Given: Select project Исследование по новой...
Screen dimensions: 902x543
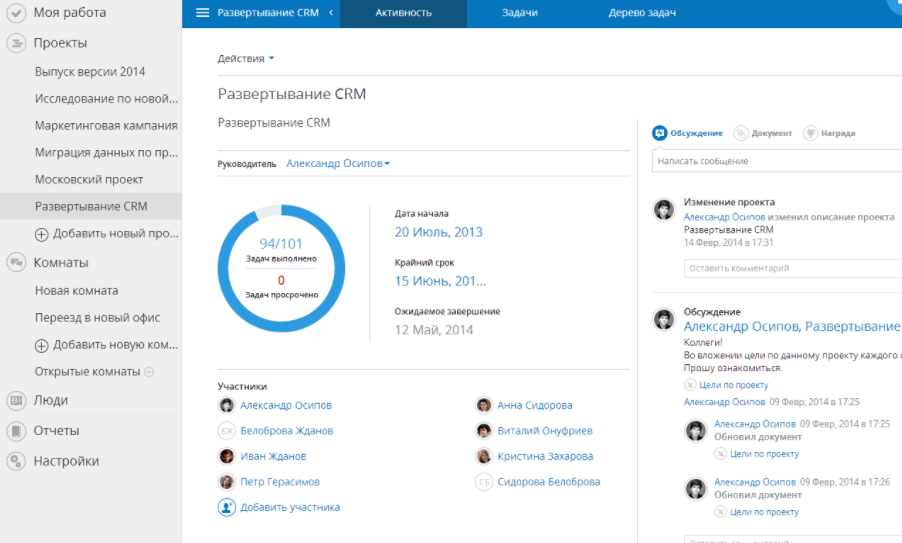Looking at the screenshot, I should [106, 99].
